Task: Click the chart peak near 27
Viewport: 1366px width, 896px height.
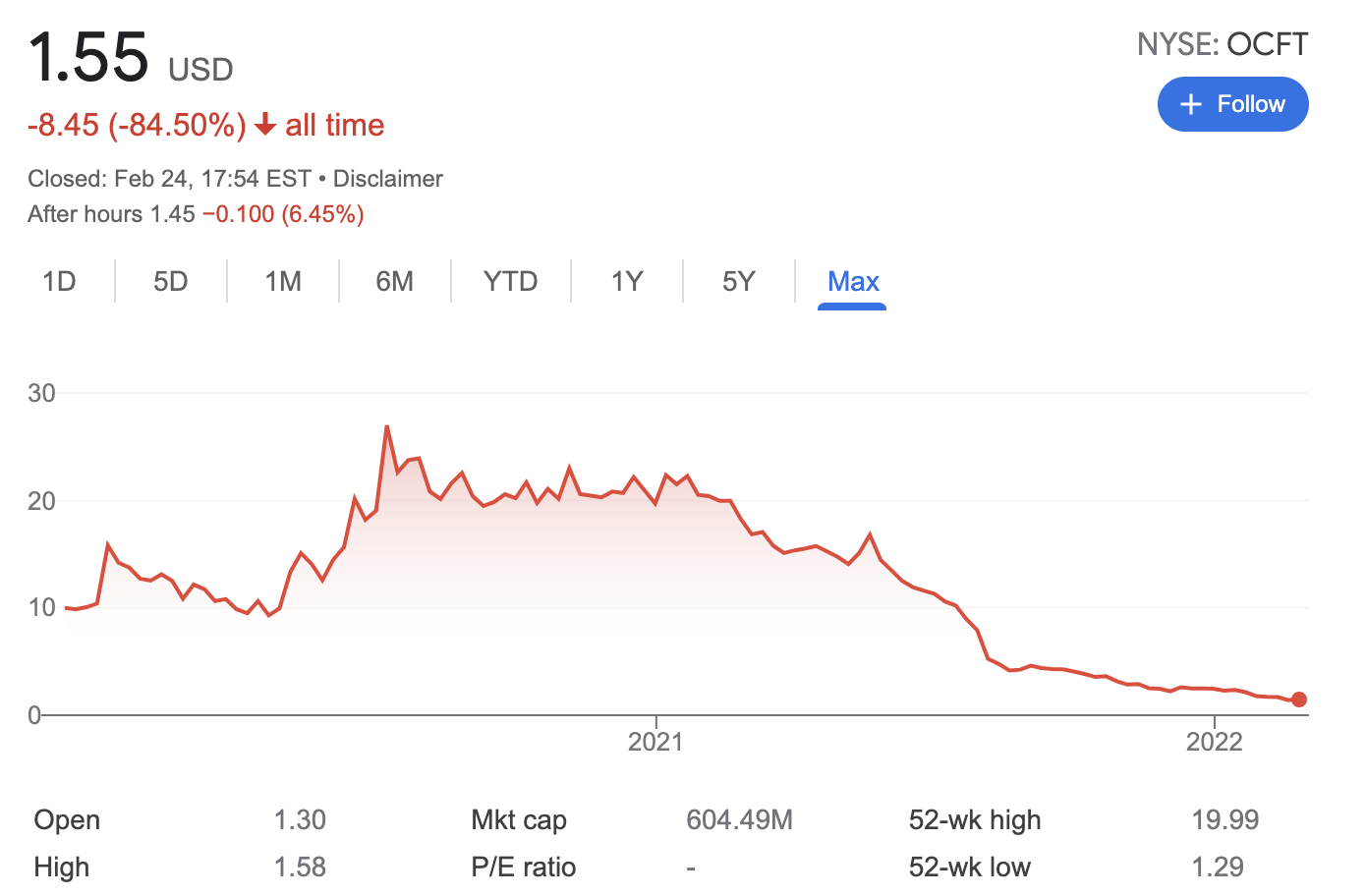Action: coord(387,426)
